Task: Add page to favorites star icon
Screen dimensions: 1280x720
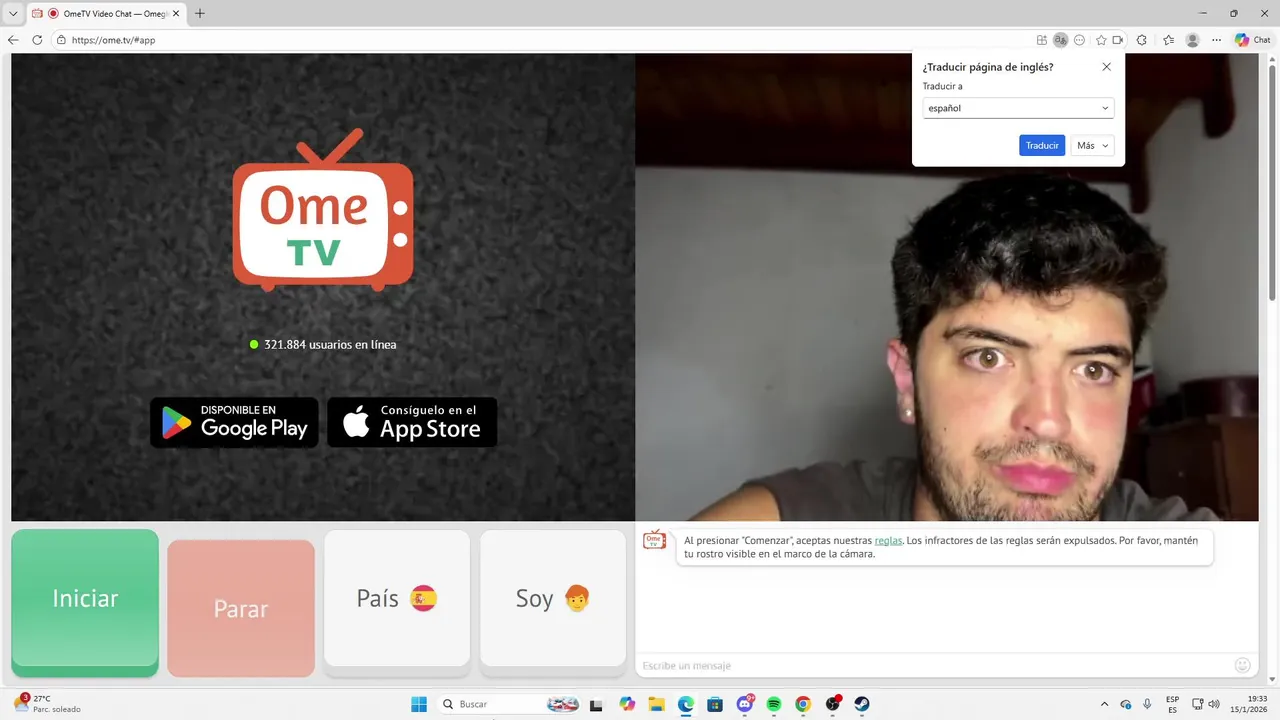Action: point(1101,40)
